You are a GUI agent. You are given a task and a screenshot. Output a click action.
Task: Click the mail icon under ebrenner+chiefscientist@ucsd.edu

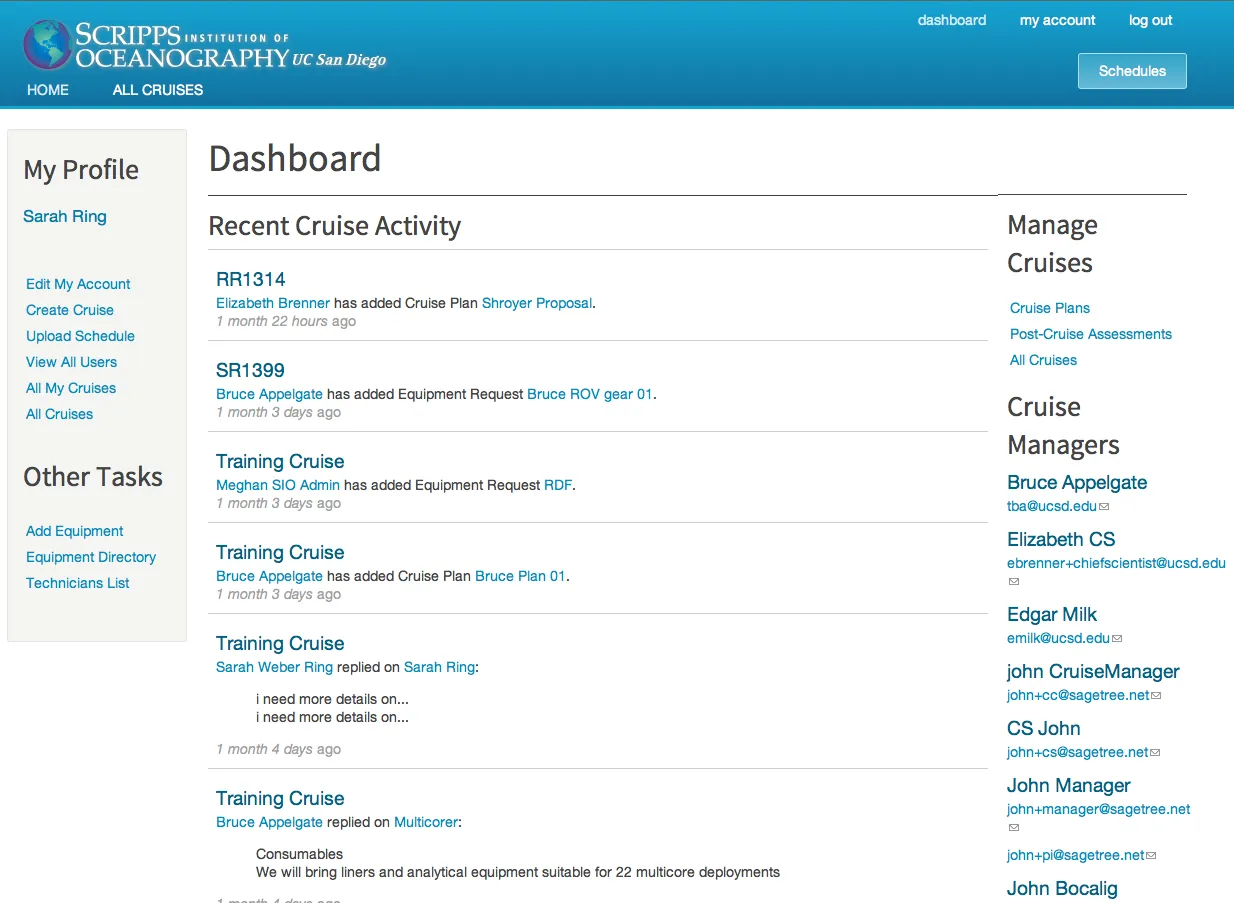coord(1013,582)
